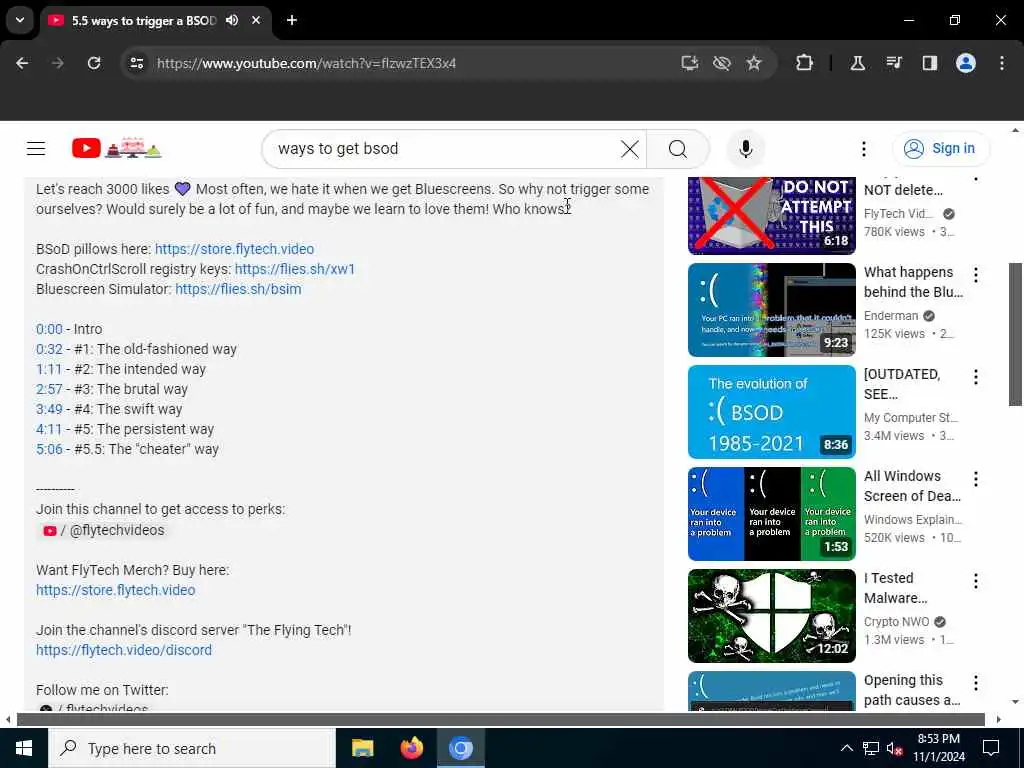Run search with magnifier button
This screenshot has height=768, width=1024.
click(x=678, y=149)
